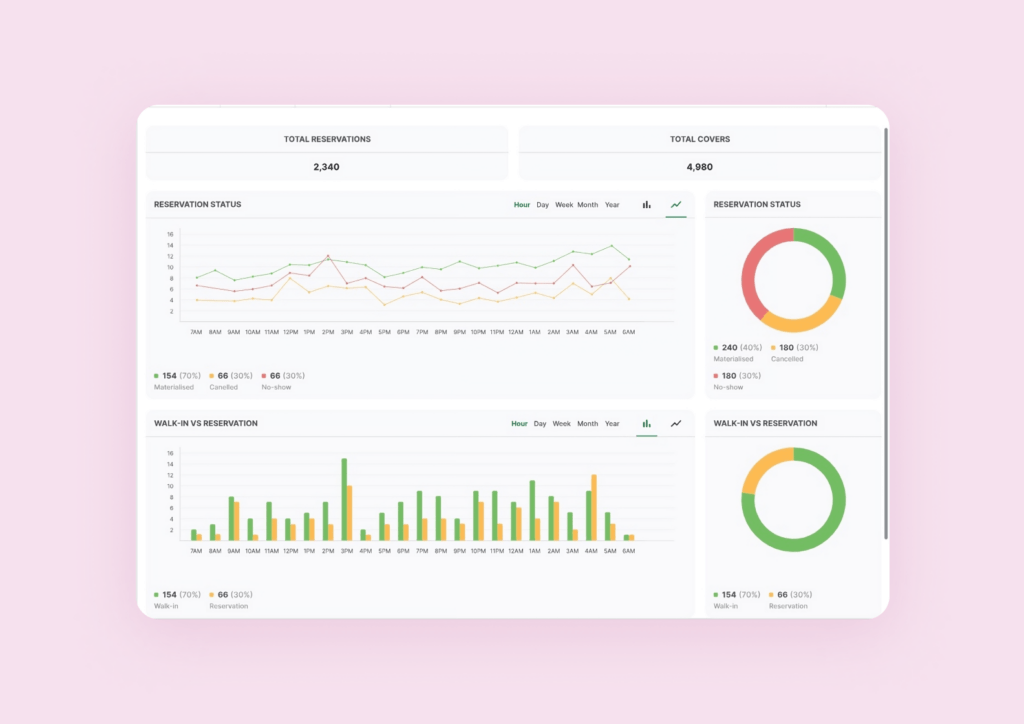1024x724 pixels.
Task: Select Month in the Reservation Status filter
Action: click(587, 204)
